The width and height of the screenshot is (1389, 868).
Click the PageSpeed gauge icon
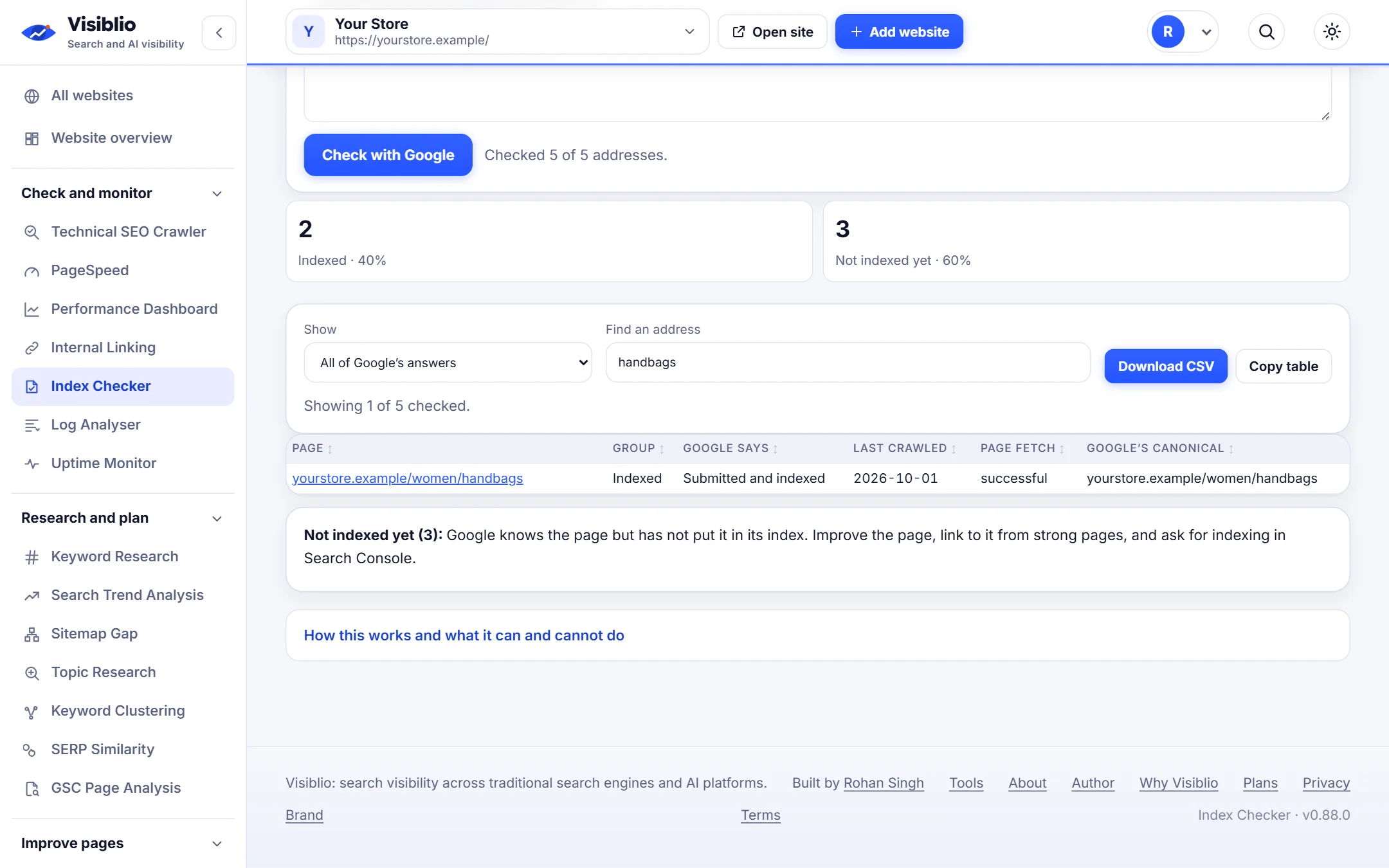coord(32,271)
